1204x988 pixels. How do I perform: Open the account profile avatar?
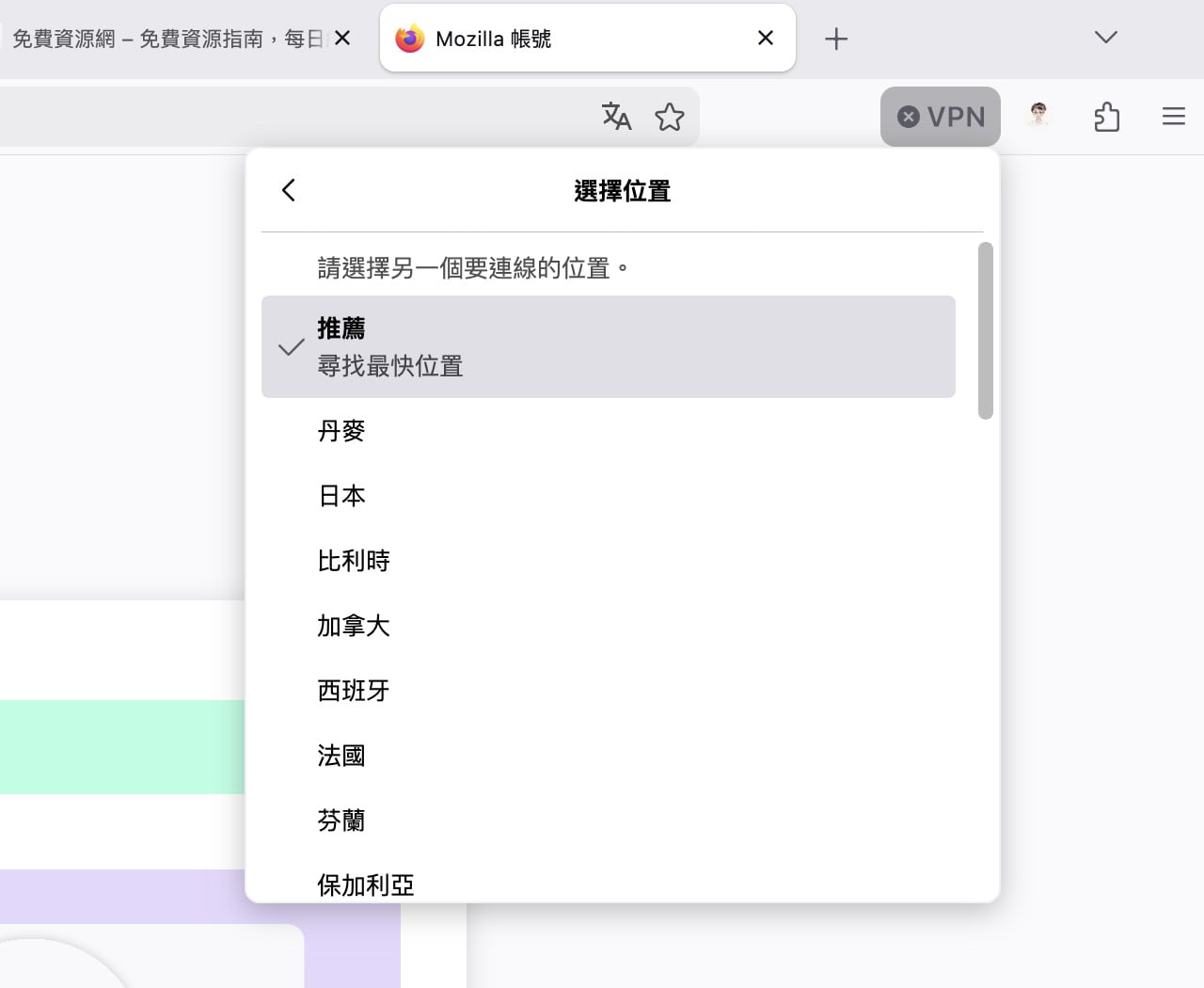click(x=1038, y=117)
